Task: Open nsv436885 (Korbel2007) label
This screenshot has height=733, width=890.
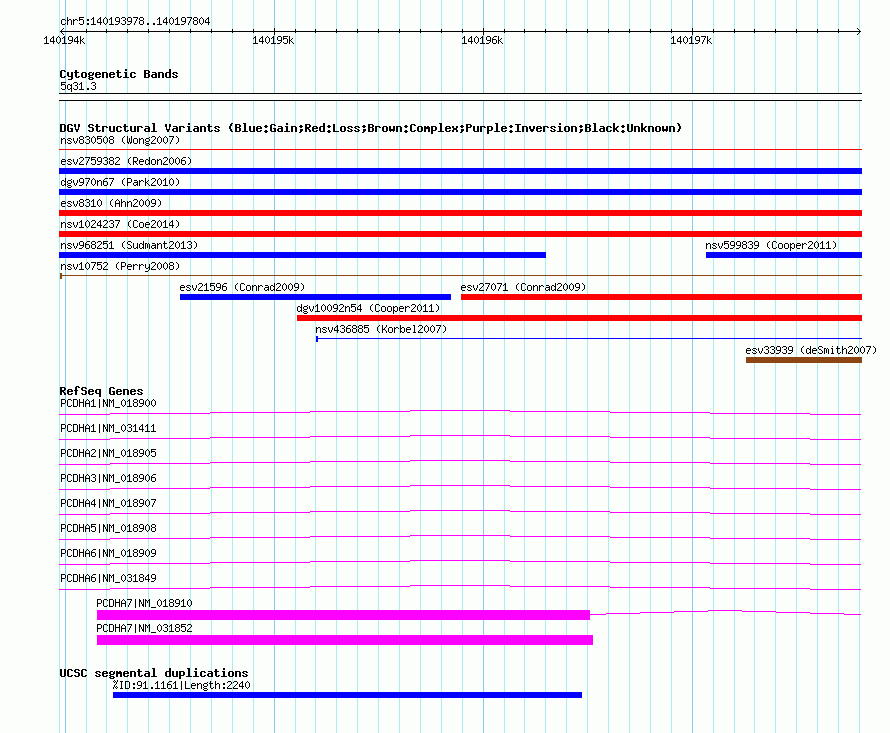Action: (381, 329)
